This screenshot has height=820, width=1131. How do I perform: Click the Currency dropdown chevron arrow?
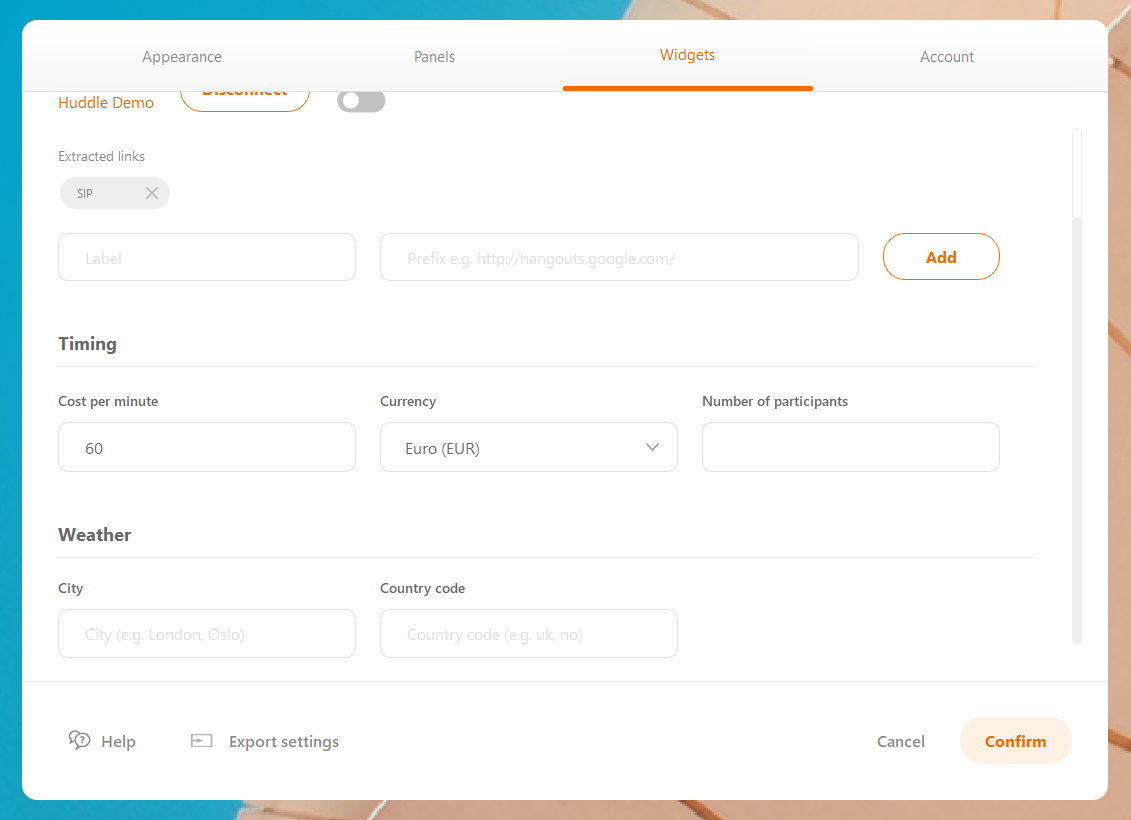tap(652, 447)
